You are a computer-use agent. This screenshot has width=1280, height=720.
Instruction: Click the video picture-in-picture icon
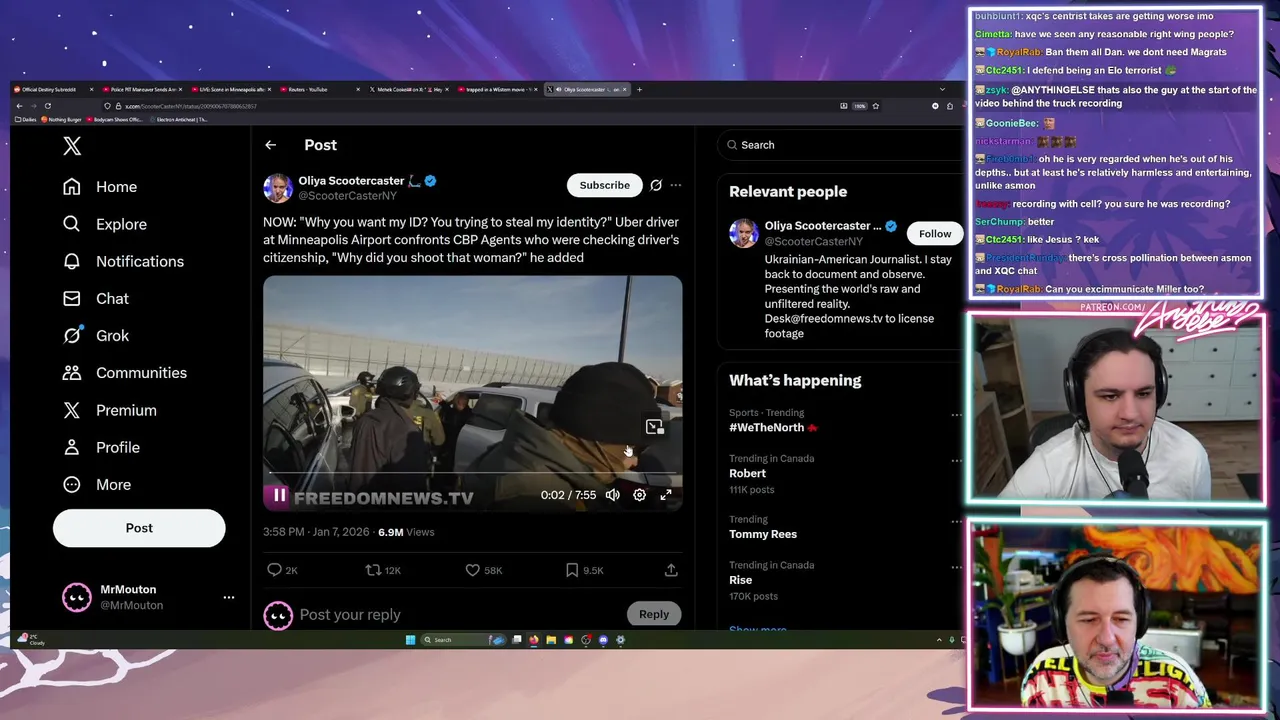click(x=654, y=427)
